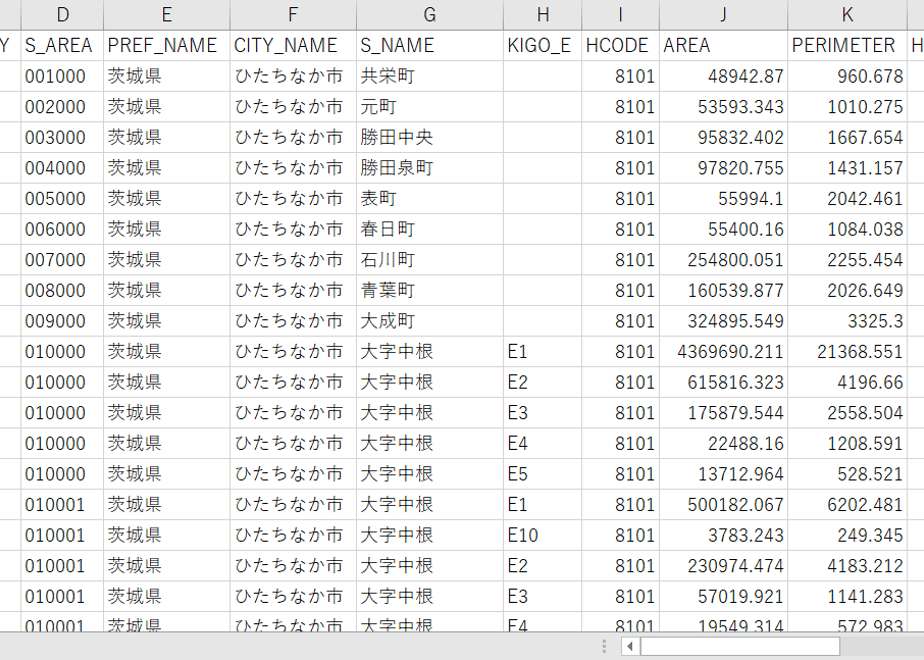Select AREA value 324895.549

[723, 321]
